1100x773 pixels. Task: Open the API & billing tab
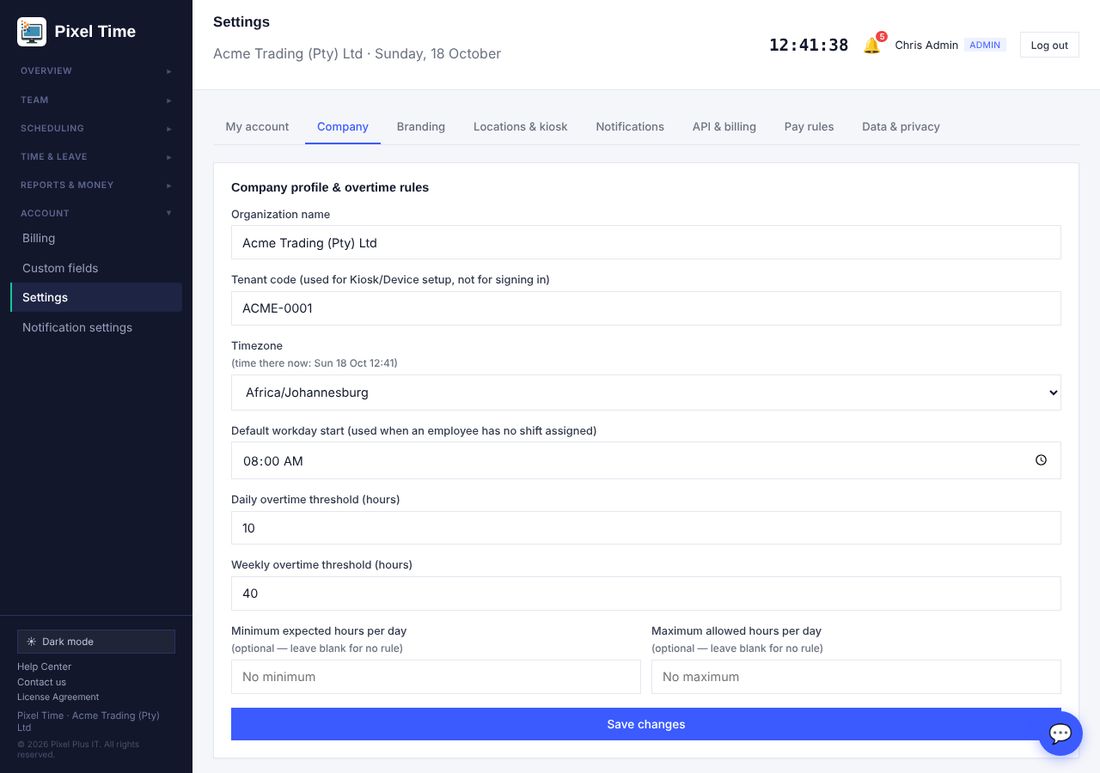click(724, 127)
